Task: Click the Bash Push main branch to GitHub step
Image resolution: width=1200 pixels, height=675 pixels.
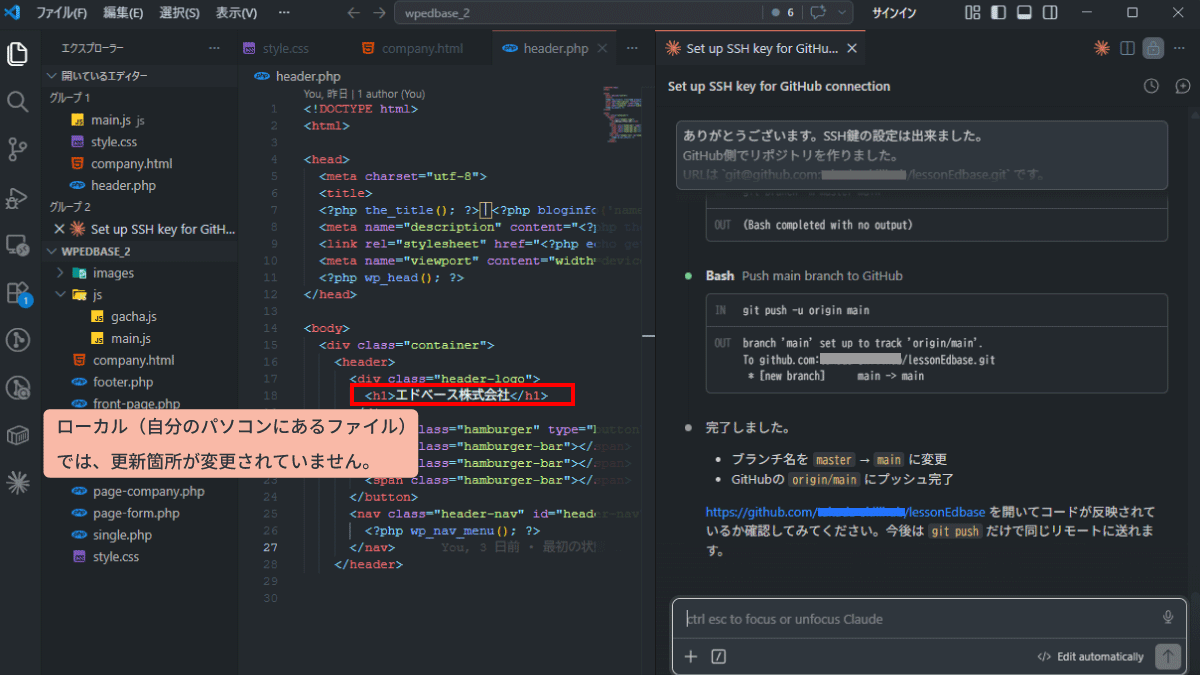Action: (804, 276)
